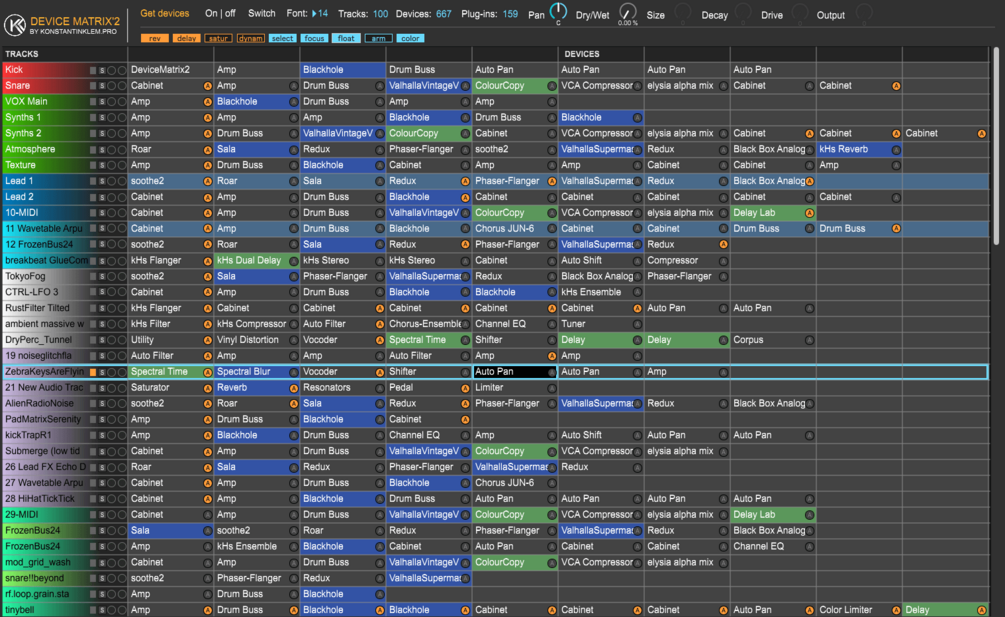
Task: Toggle the A badge on CTRL-LFO 3 kHs Ensemble
Action: [x=637, y=292]
